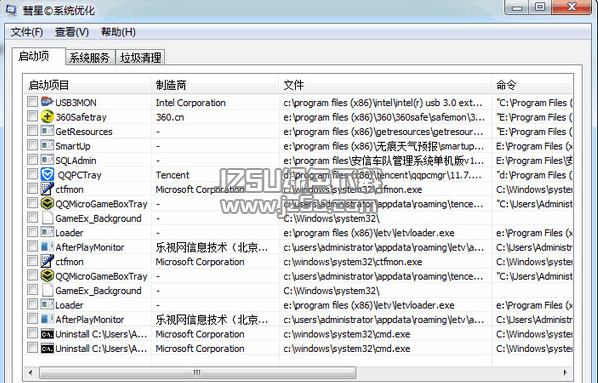
Task: Click the scrollbar right arrow
Action: (565, 372)
